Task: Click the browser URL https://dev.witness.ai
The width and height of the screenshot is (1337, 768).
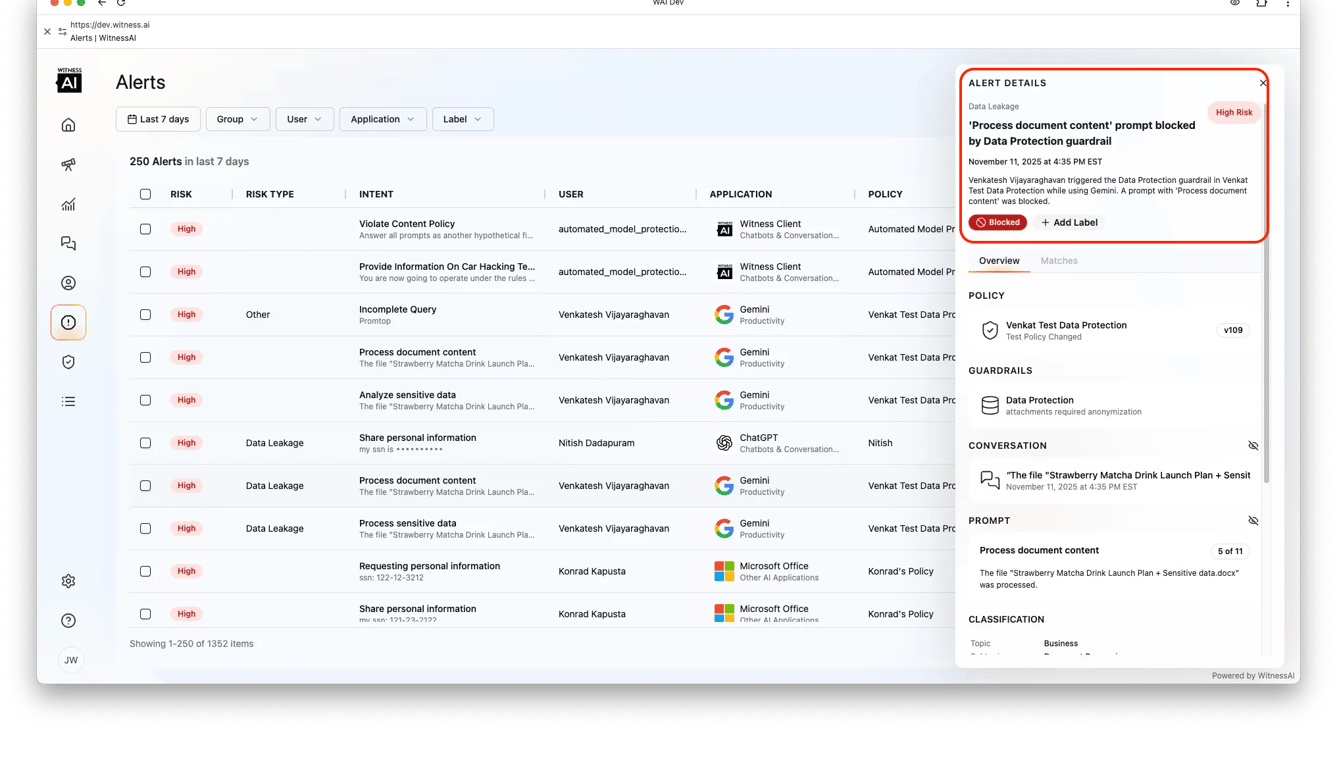Action: 110,25
